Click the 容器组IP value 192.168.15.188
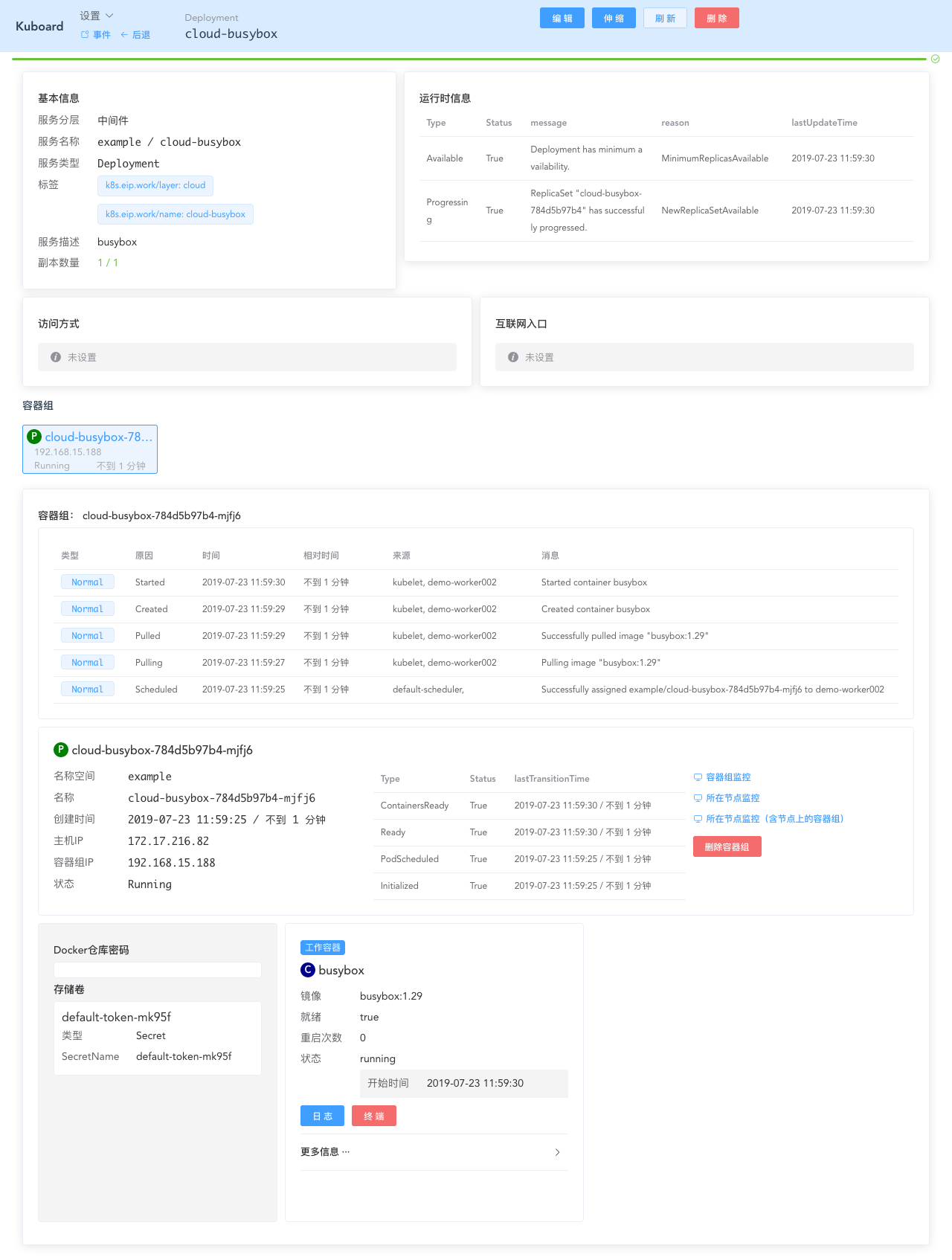The width and height of the screenshot is (952, 1260). tap(172, 863)
